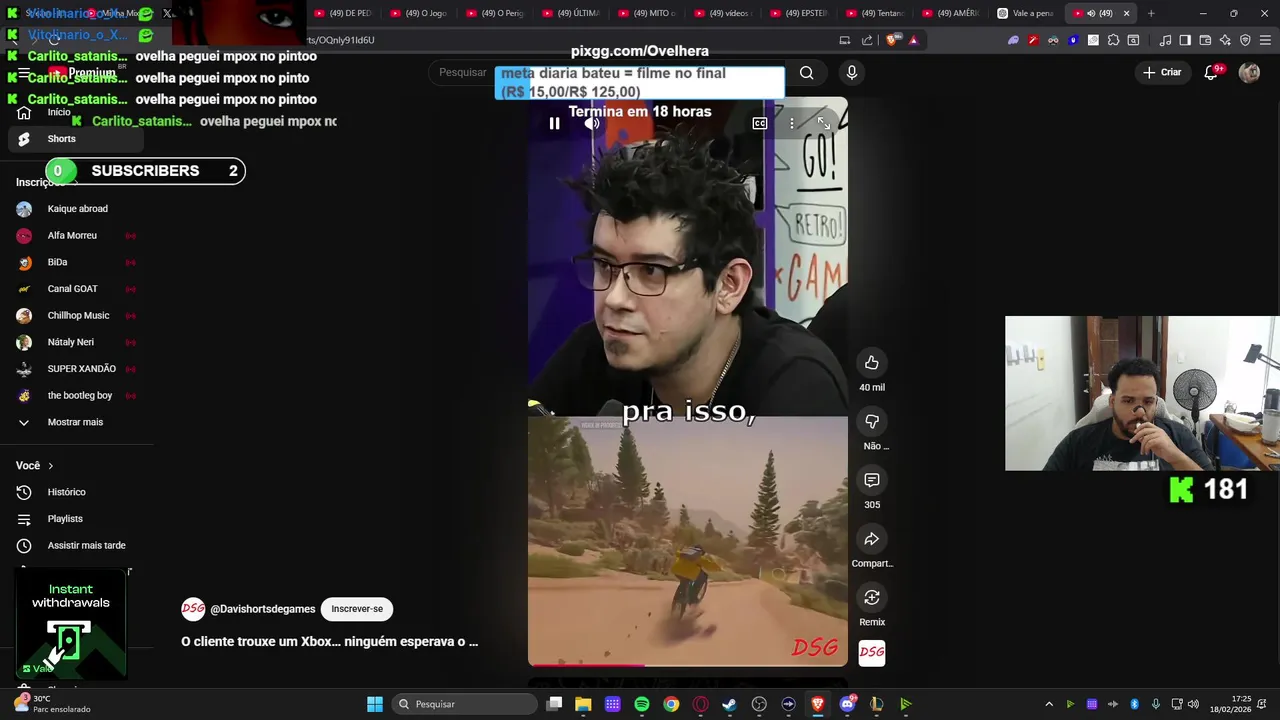Open the Instant withdrawals ad
Screen dimensions: 1280x720
click(x=70, y=624)
